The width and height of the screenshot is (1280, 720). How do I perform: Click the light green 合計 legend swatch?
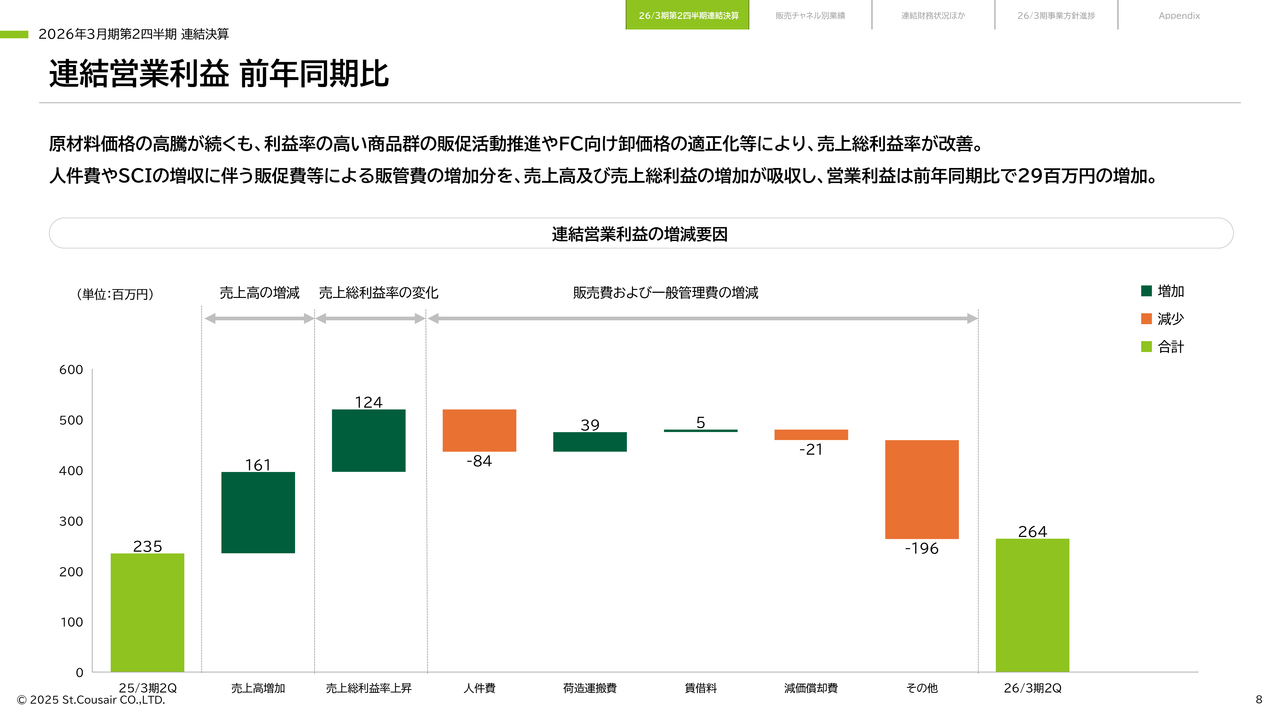click(1146, 347)
